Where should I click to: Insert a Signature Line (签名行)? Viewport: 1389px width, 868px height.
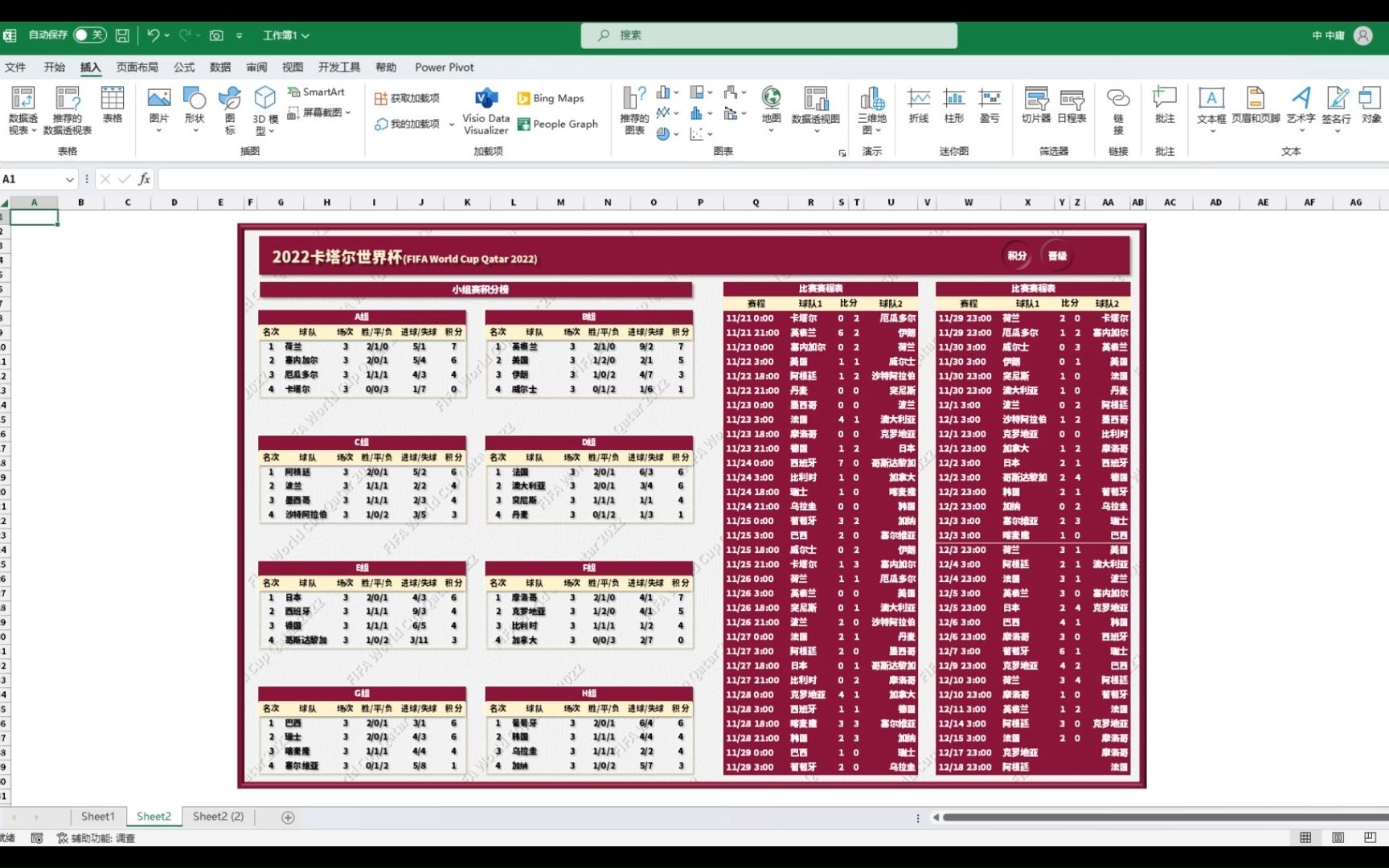pos(1337,110)
